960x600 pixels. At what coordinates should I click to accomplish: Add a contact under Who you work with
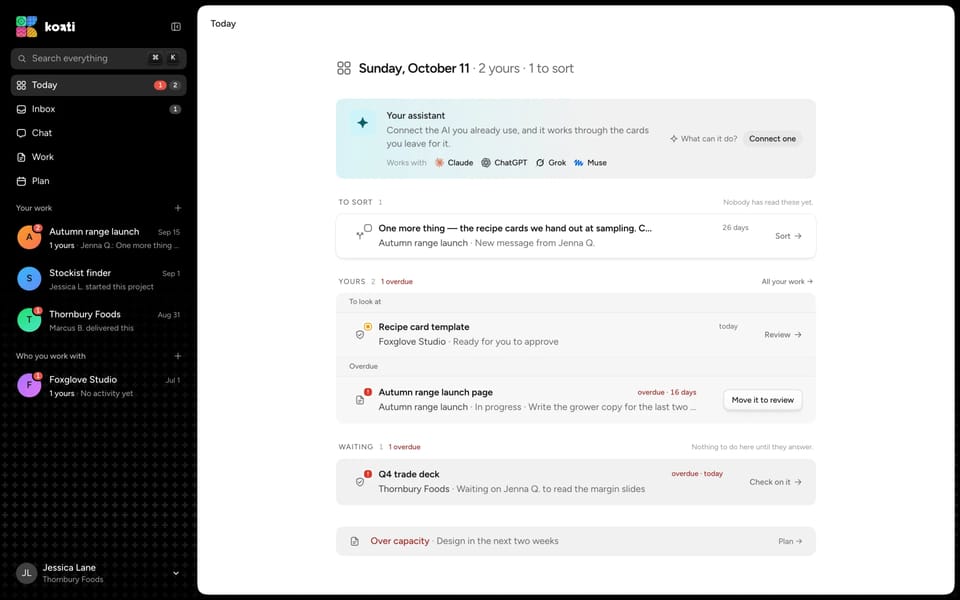(178, 356)
